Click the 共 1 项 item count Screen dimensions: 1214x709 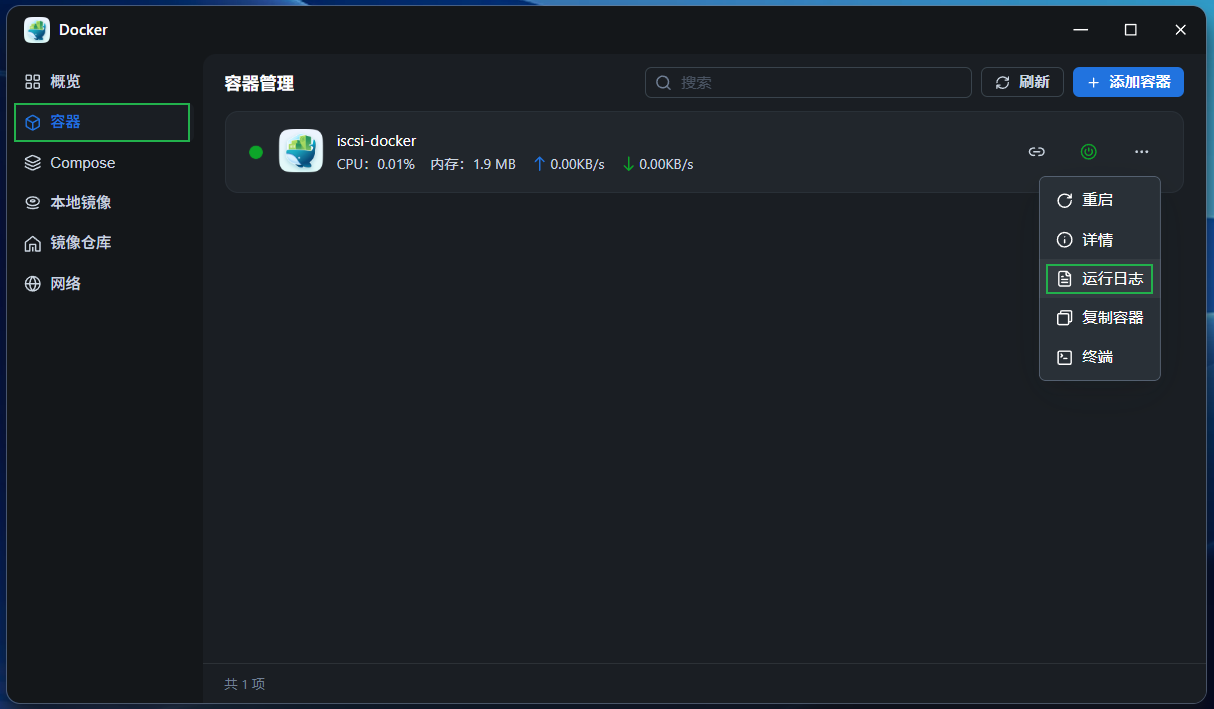[x=245, y=684]
